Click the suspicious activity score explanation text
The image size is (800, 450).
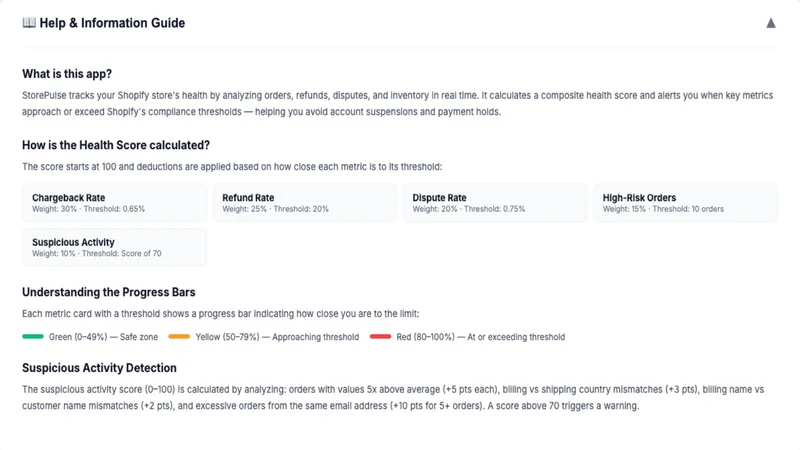[393, 397]
